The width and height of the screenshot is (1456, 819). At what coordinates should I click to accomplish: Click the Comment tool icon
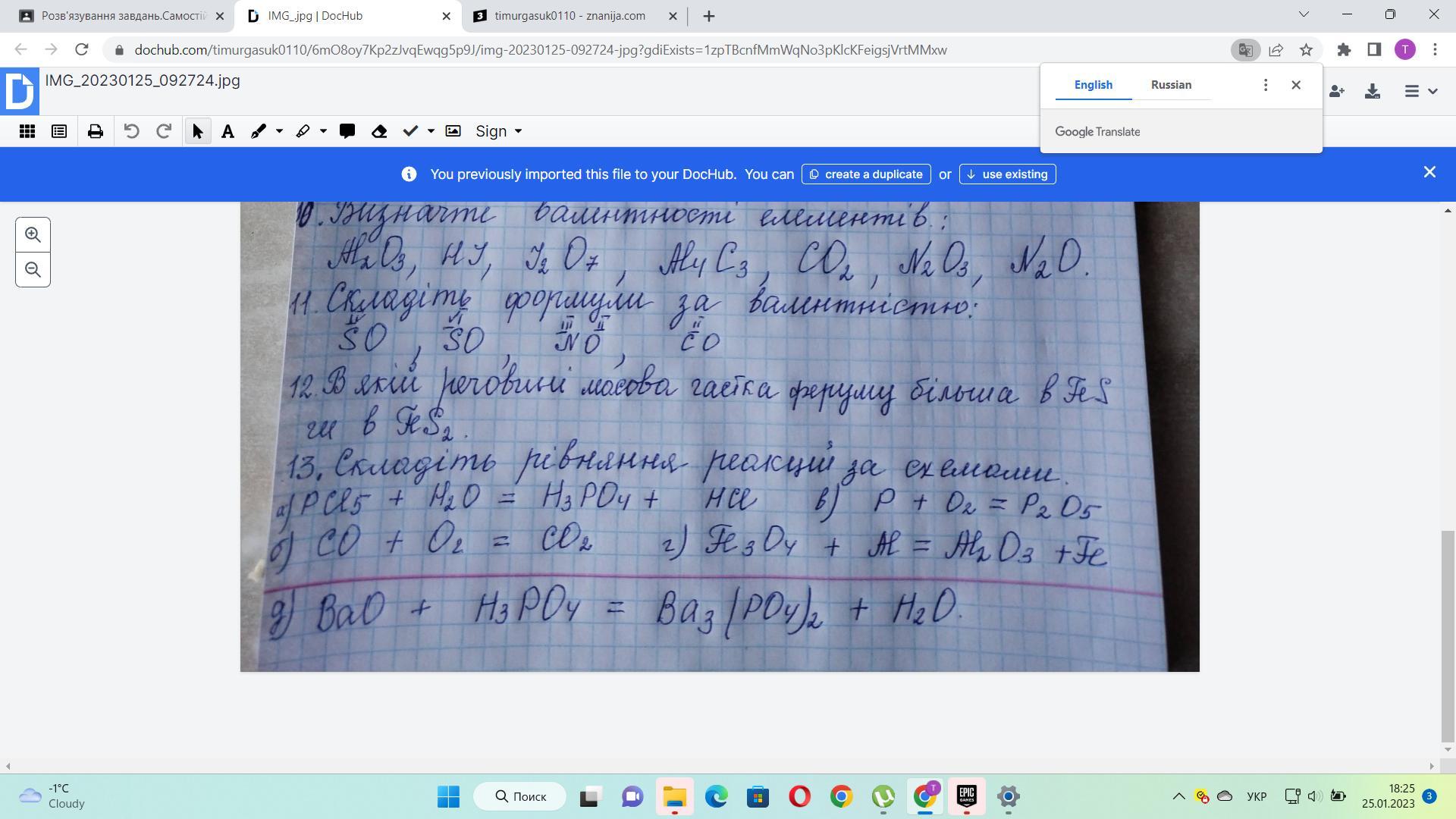click(347, 131)
